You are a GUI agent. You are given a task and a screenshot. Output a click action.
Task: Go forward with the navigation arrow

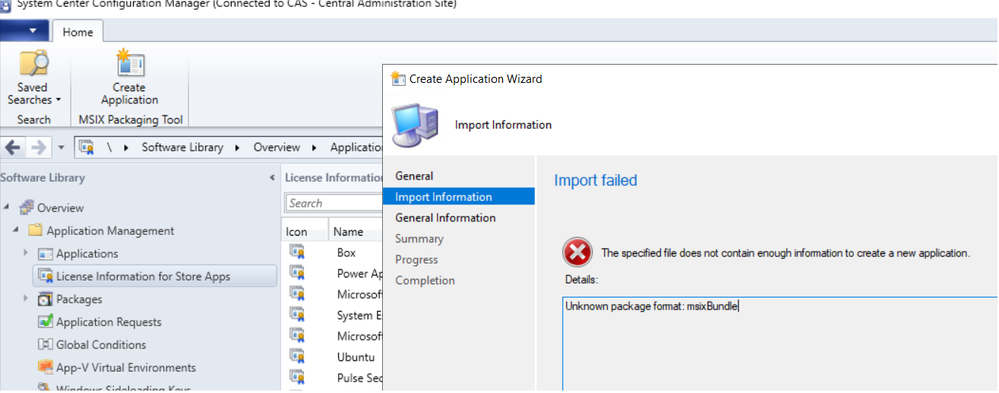(x=38, y=148)
